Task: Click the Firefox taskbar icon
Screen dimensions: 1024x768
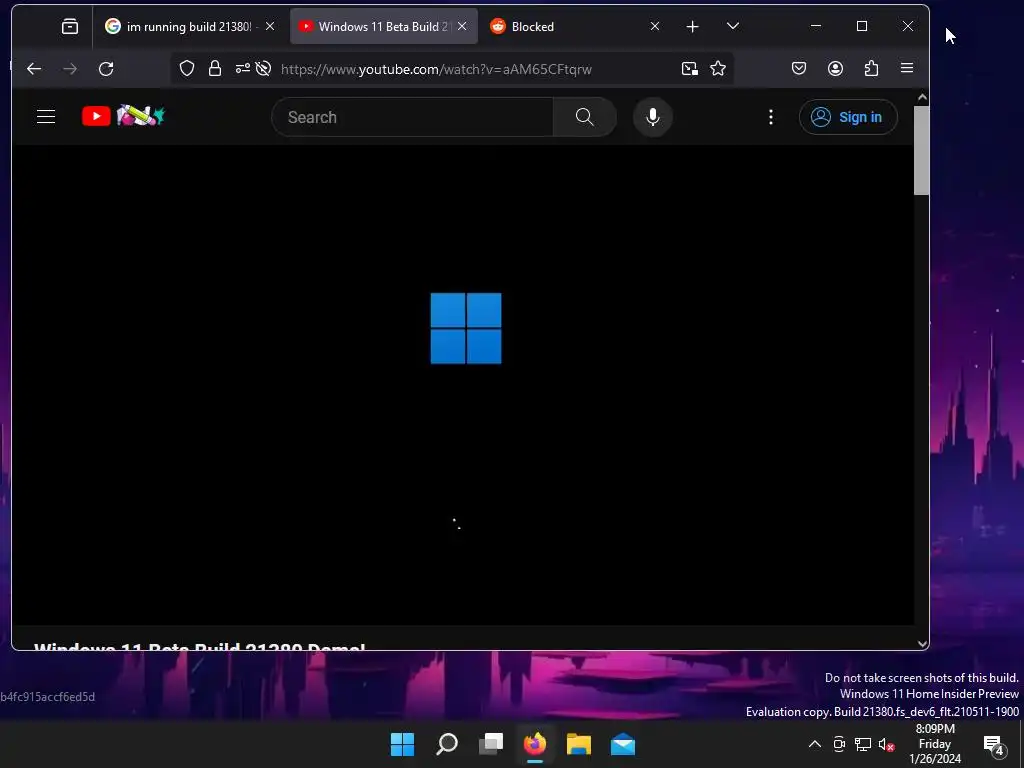Action: (535, 744)
